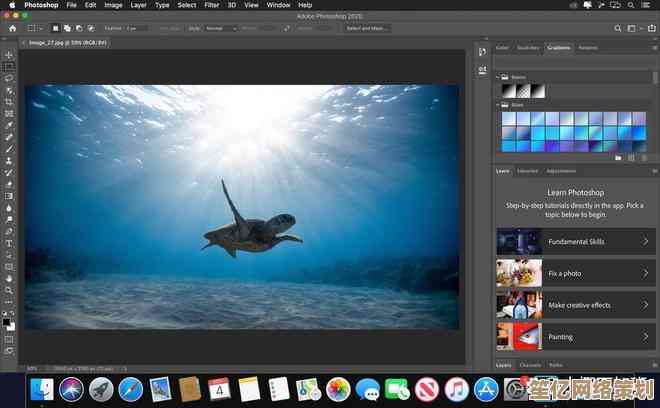Click the Home icon in options bar
Image resolution: width=660 pixels, height=408 pixels.
click(9, 28)
